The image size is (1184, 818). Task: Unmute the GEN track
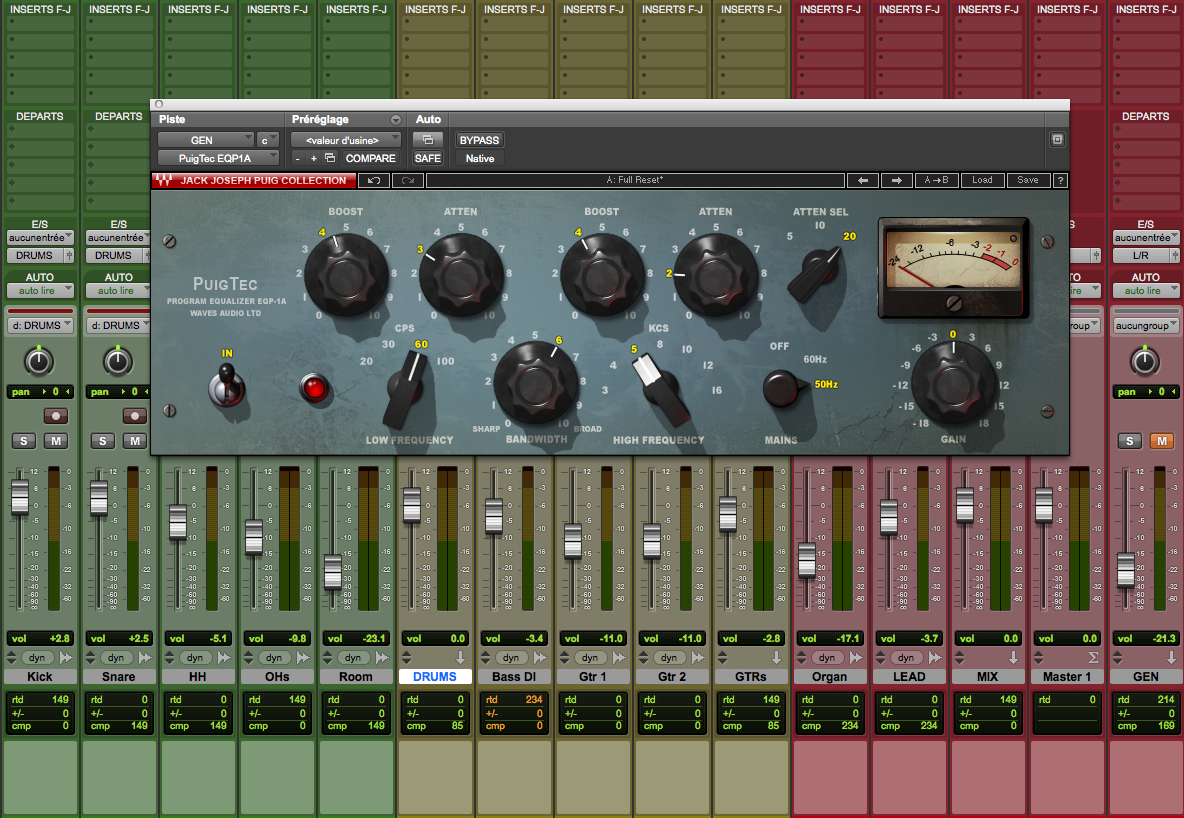pyautogui.click(x=1161, y=440)
